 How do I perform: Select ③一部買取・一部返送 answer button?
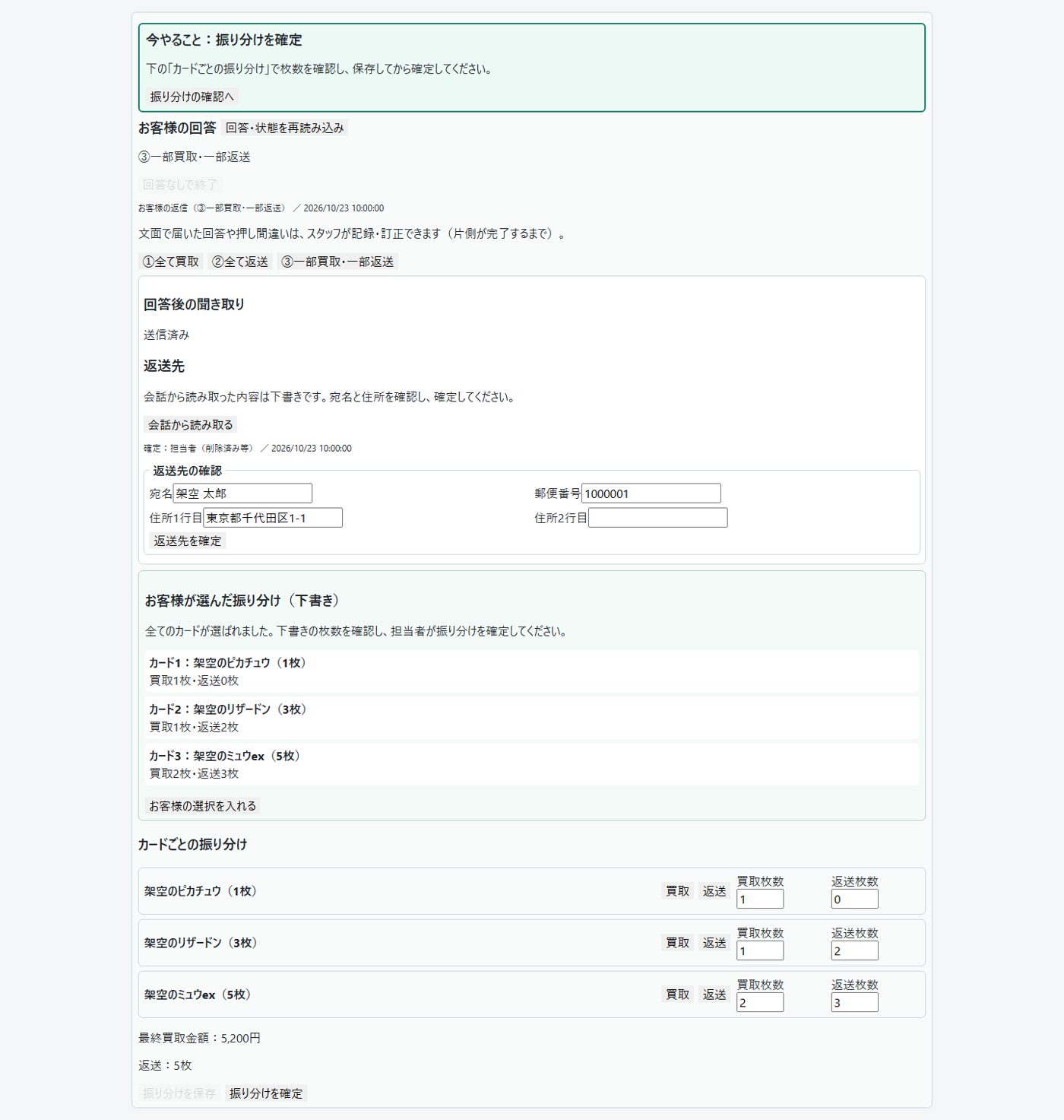338,262
